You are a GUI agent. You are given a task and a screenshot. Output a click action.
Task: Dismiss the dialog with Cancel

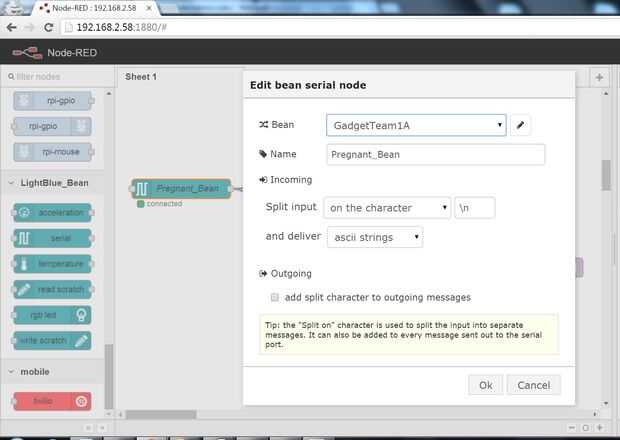tap(534, 385)
